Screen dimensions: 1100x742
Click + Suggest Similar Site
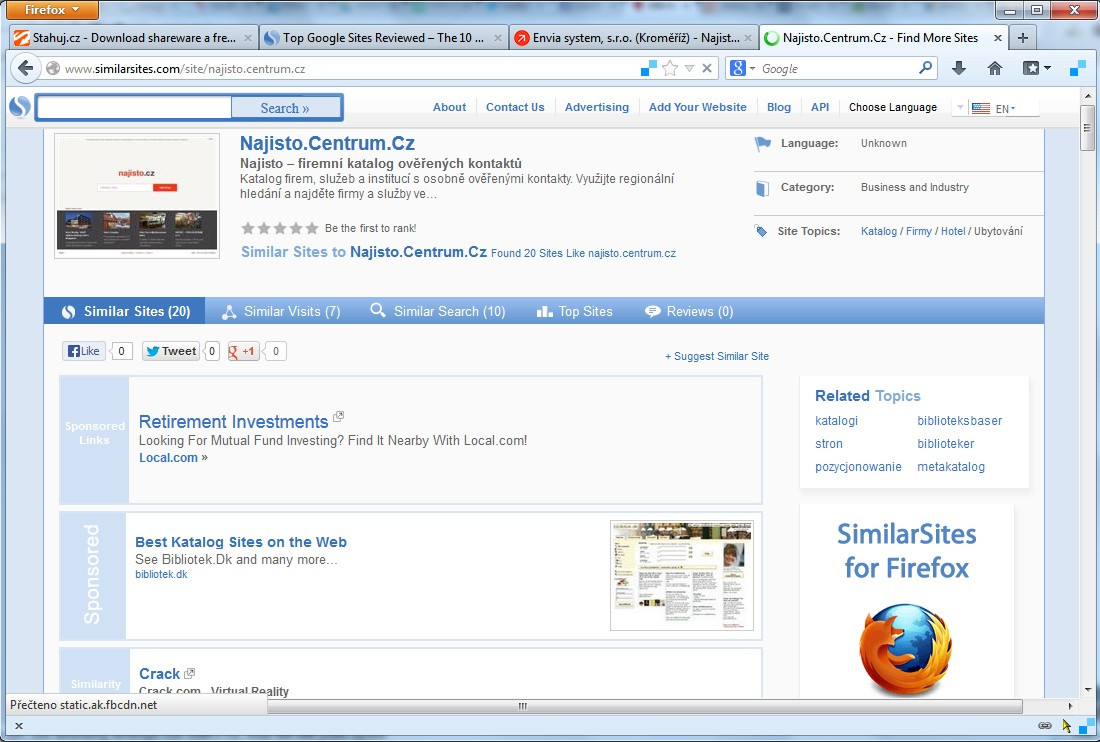[x=717, y=356]
